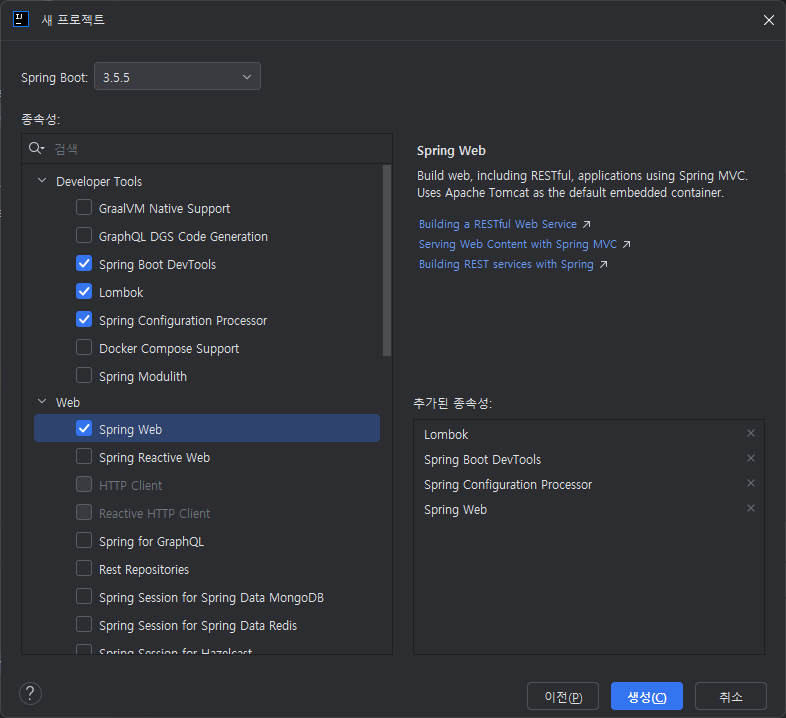
Task: Check Spring Reactive Web checkbox
Action: [84, 456]
